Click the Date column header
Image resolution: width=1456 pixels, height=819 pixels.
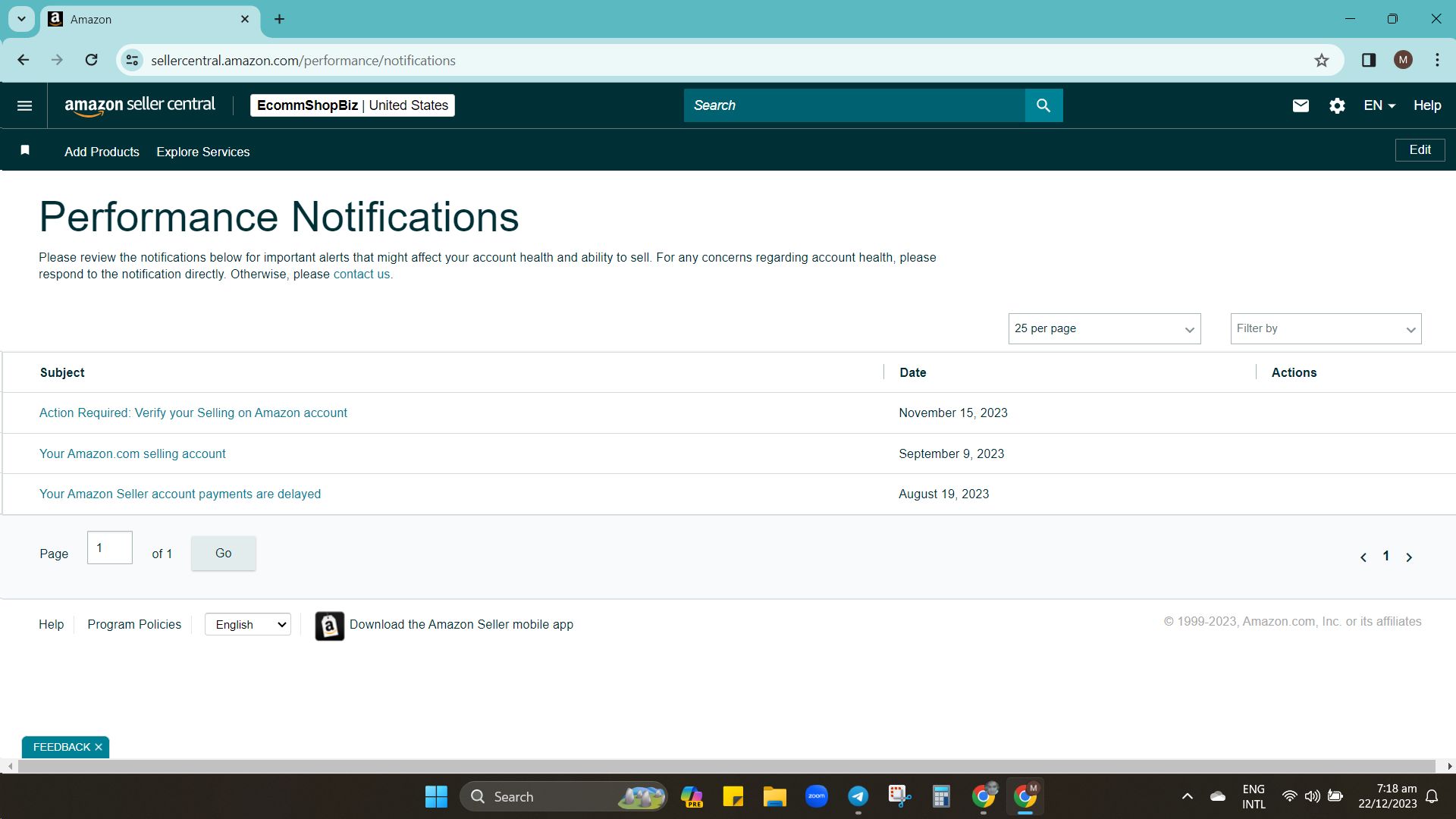coord(913,372)
